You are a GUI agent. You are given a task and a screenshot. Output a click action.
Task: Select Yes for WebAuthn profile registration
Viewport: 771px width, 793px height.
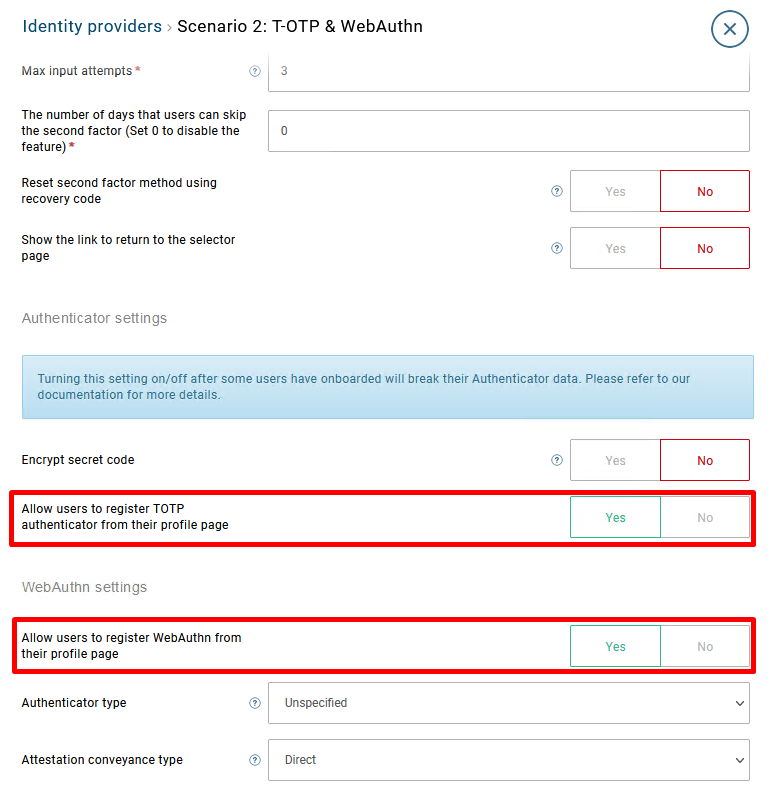coord(615,646)
